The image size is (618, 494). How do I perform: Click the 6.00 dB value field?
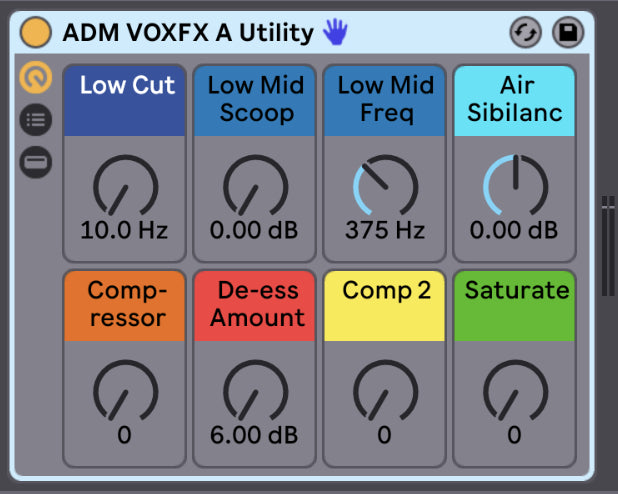254,435
